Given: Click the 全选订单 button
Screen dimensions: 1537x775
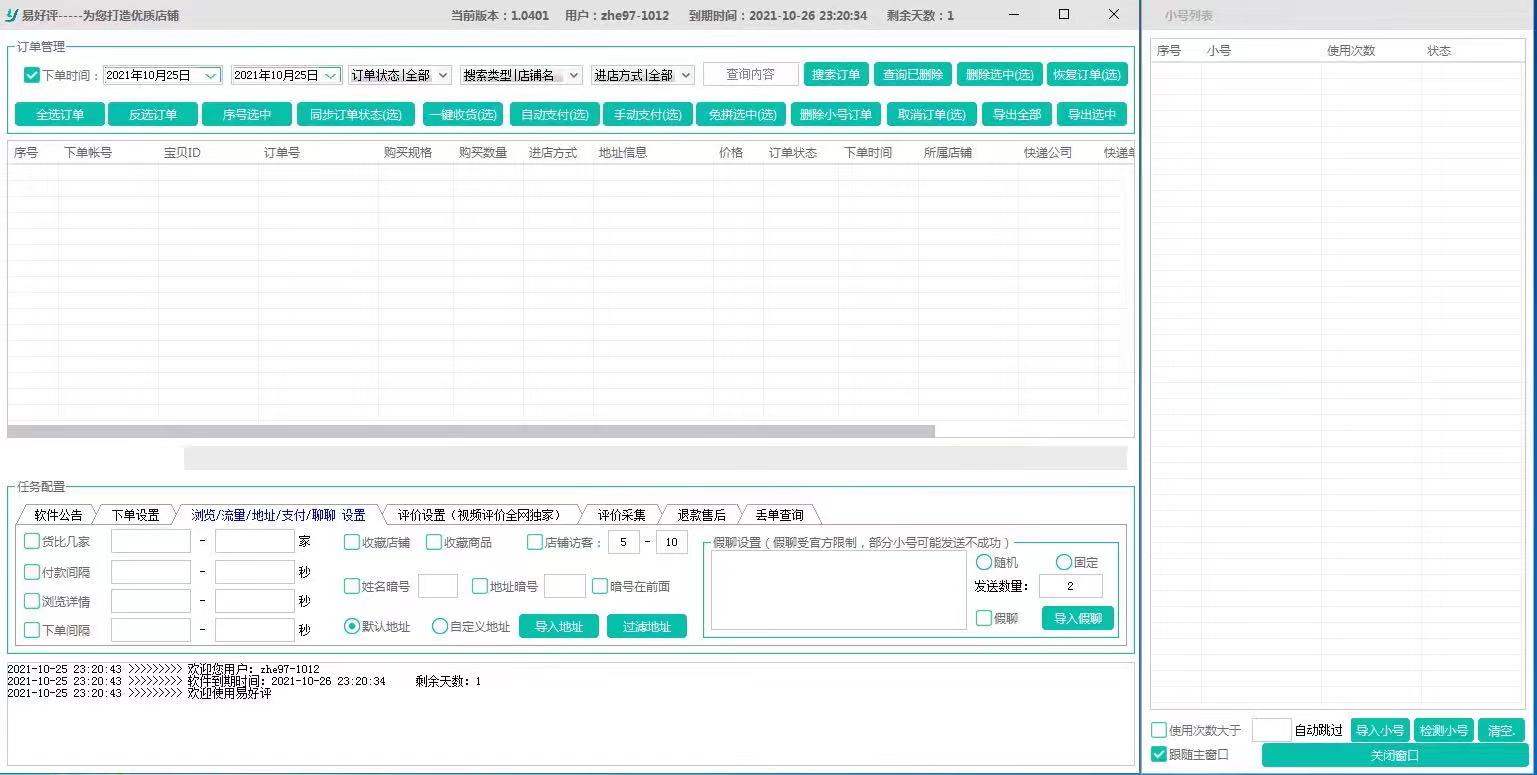Looking at the screenshot, I should 60,114.
